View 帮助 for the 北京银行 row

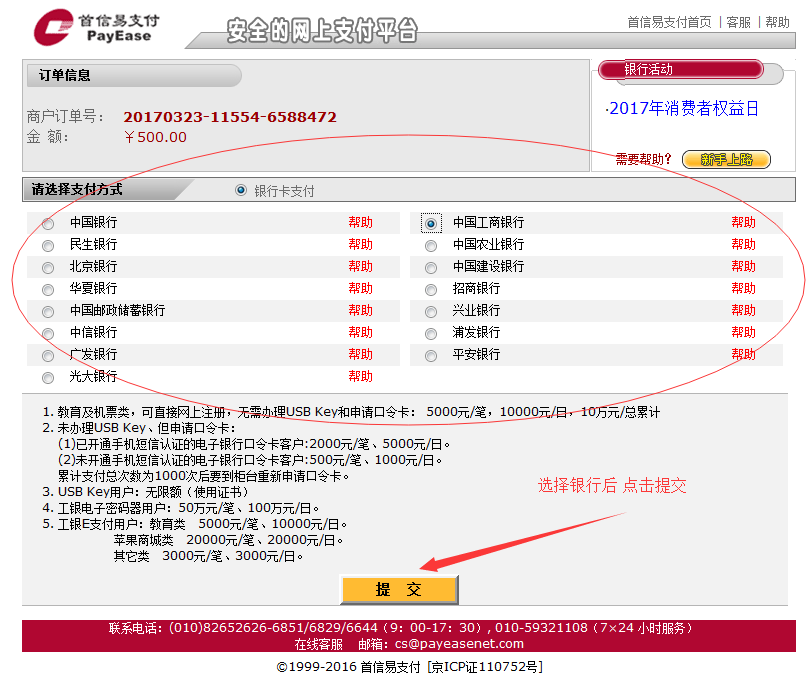pyautogui.click(x=360, y=267)
